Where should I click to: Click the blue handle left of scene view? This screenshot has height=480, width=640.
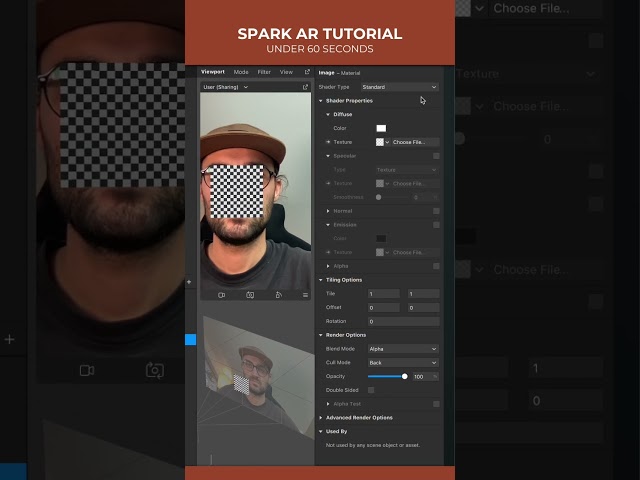(x=191, y=339)
